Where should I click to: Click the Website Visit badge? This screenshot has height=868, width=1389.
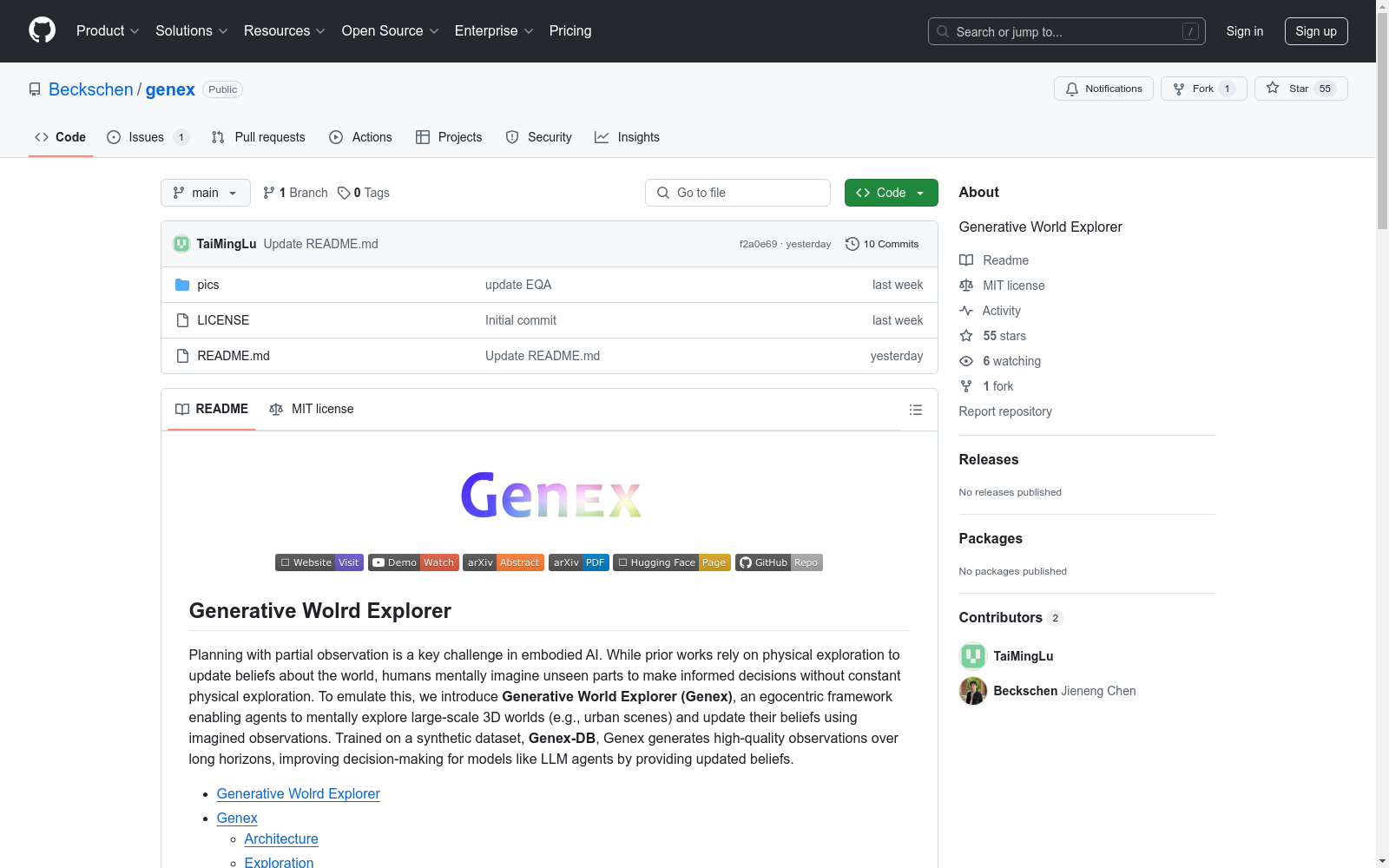pos(319,562)
